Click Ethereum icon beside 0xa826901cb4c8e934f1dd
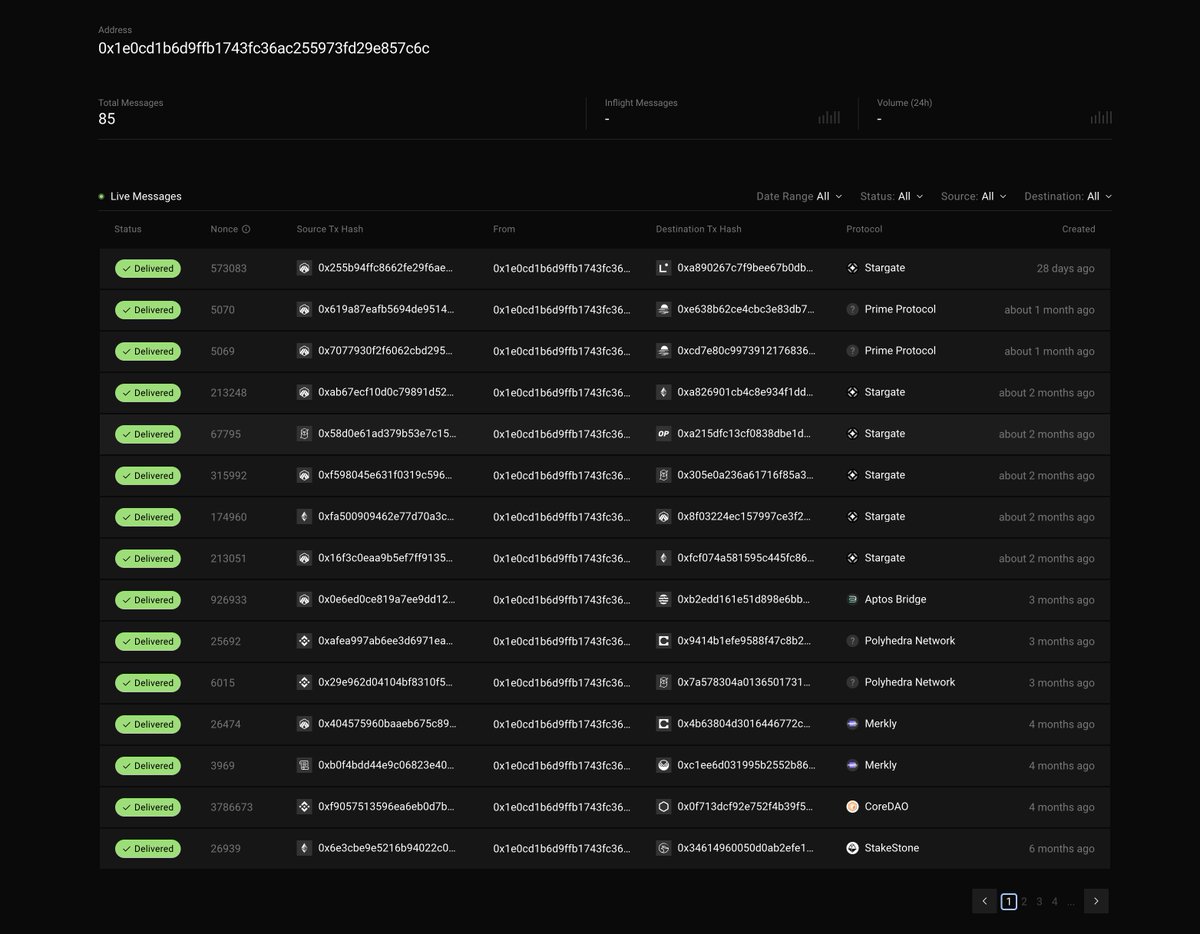 coord(663,392)
